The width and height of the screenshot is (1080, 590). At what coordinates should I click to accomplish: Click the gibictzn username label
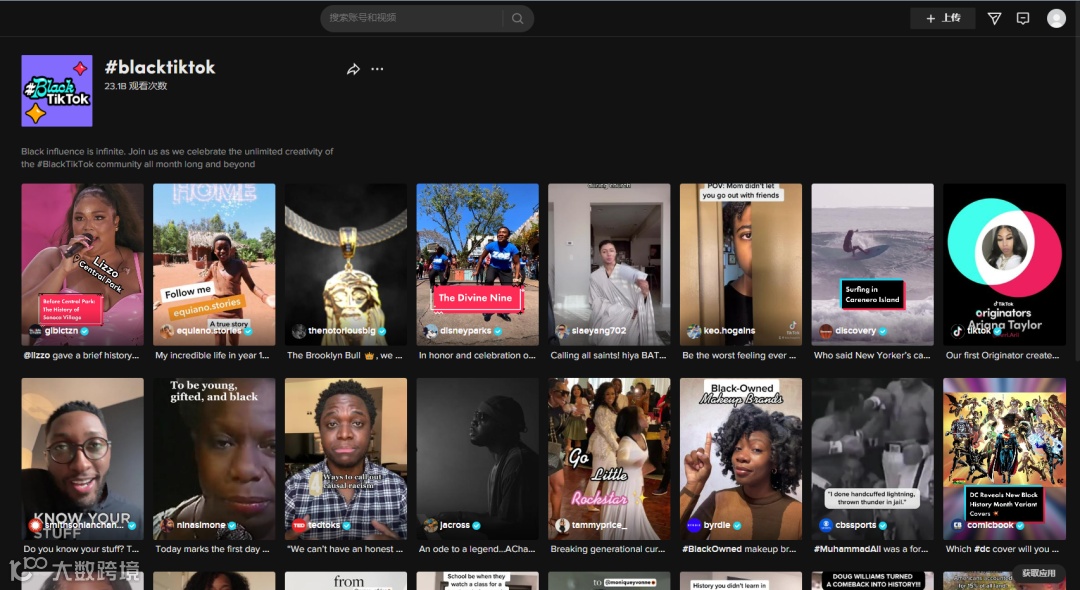pos(61,331)
